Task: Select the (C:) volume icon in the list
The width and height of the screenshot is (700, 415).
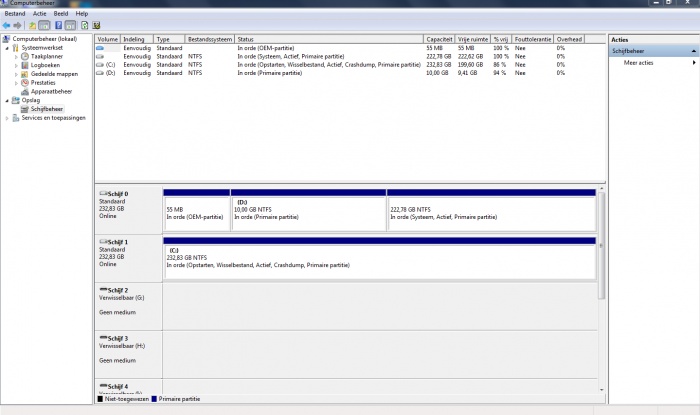Action: tap(101, 64)
